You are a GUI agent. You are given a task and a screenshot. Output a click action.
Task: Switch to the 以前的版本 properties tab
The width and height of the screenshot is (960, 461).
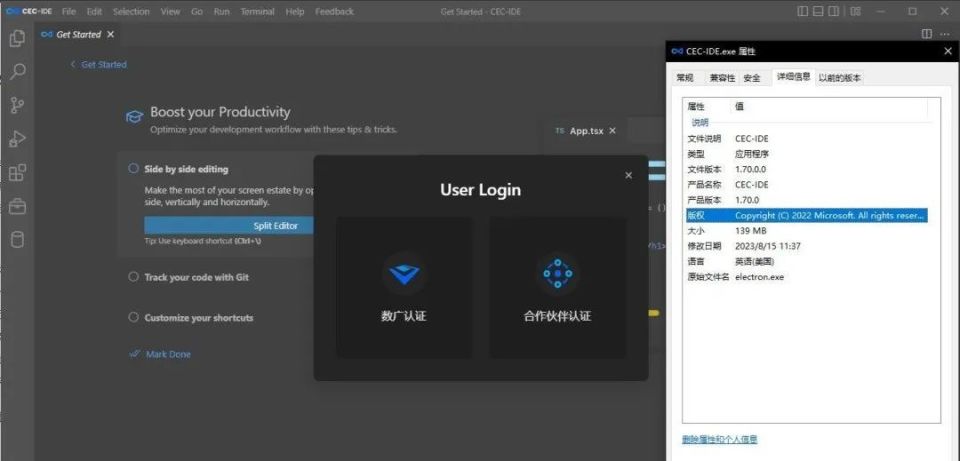coord(839,78)
